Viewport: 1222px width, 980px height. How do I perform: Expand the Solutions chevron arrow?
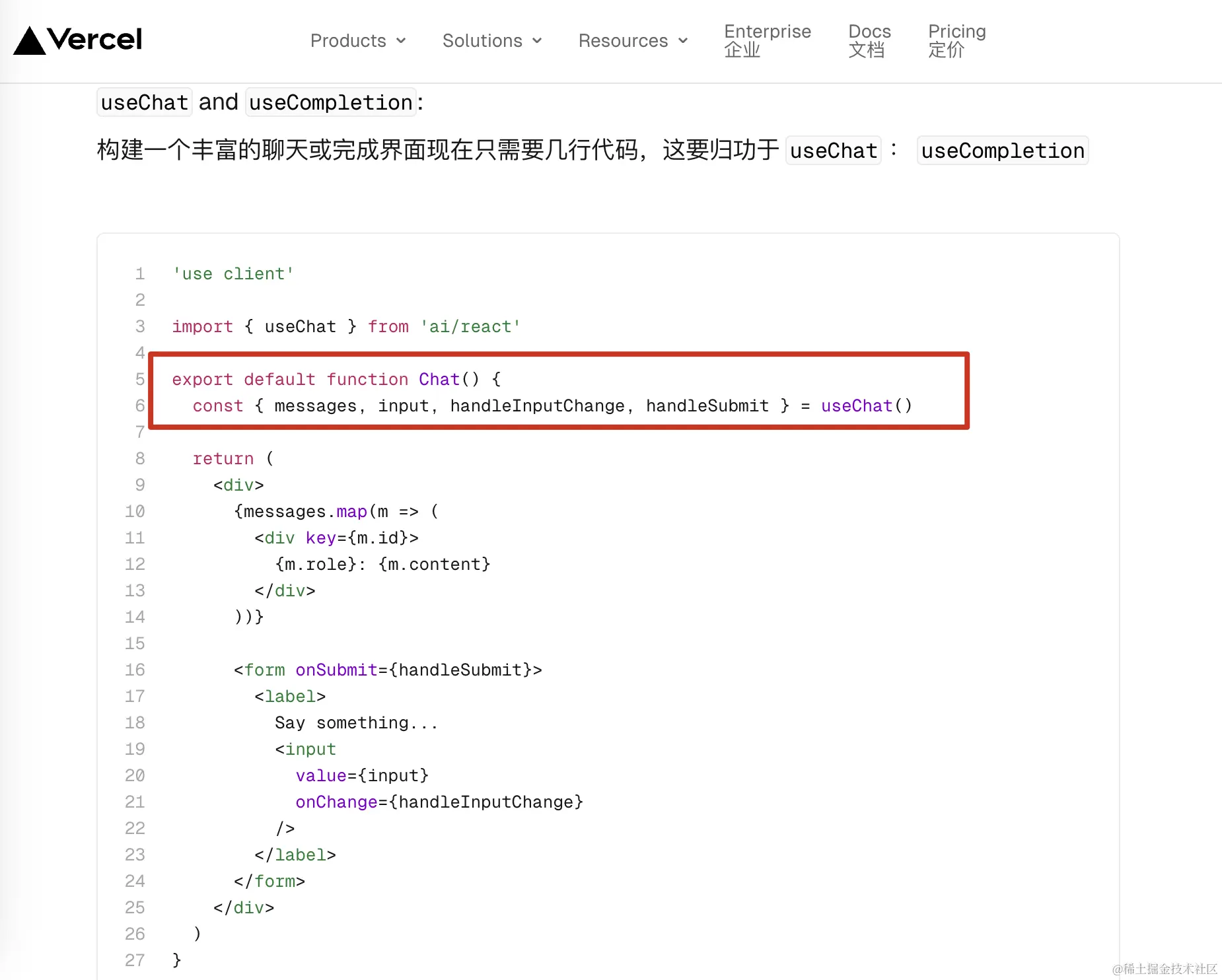coord(537,41)
